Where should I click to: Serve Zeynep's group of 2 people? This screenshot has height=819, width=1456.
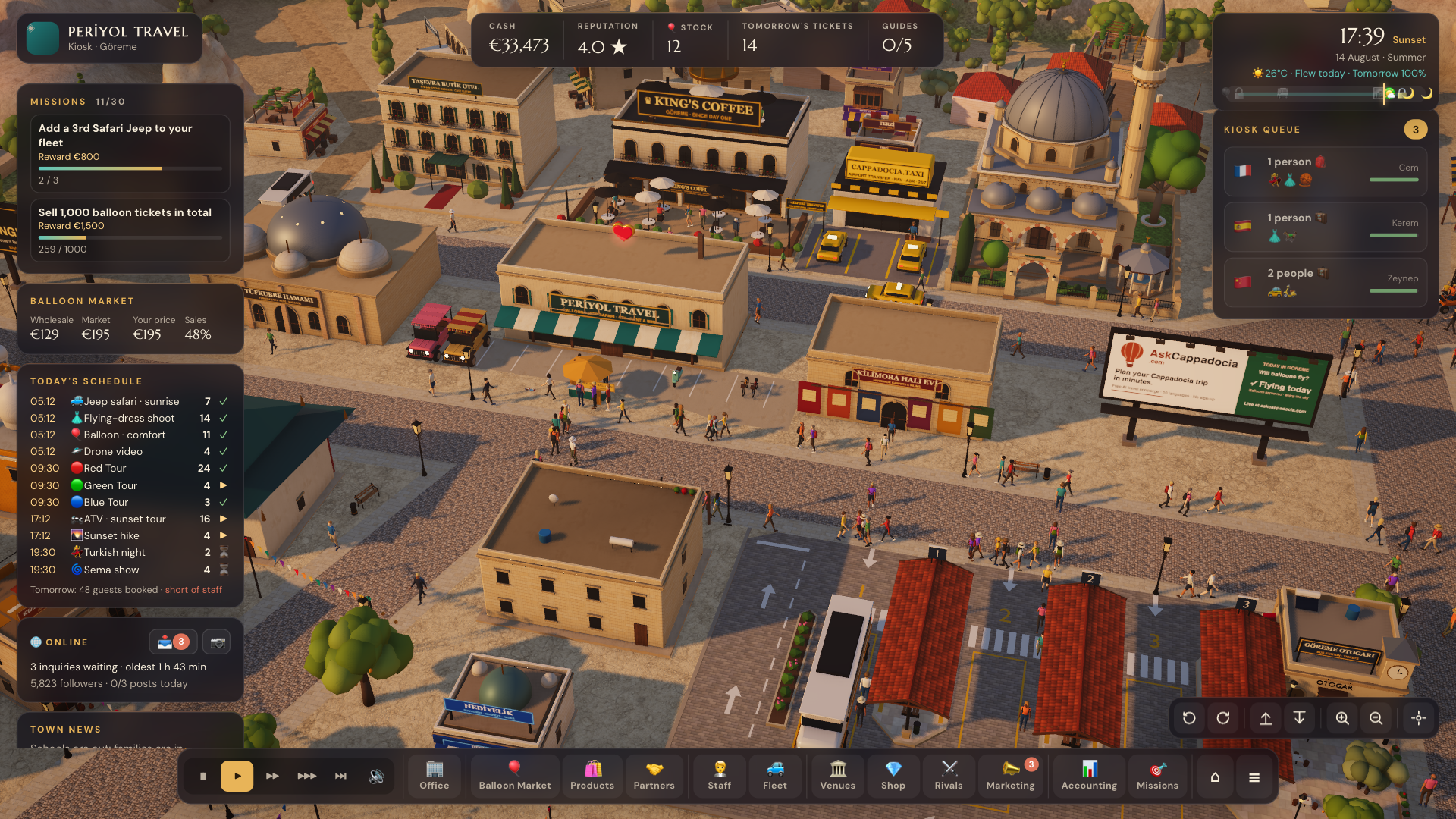(1326, 282)
